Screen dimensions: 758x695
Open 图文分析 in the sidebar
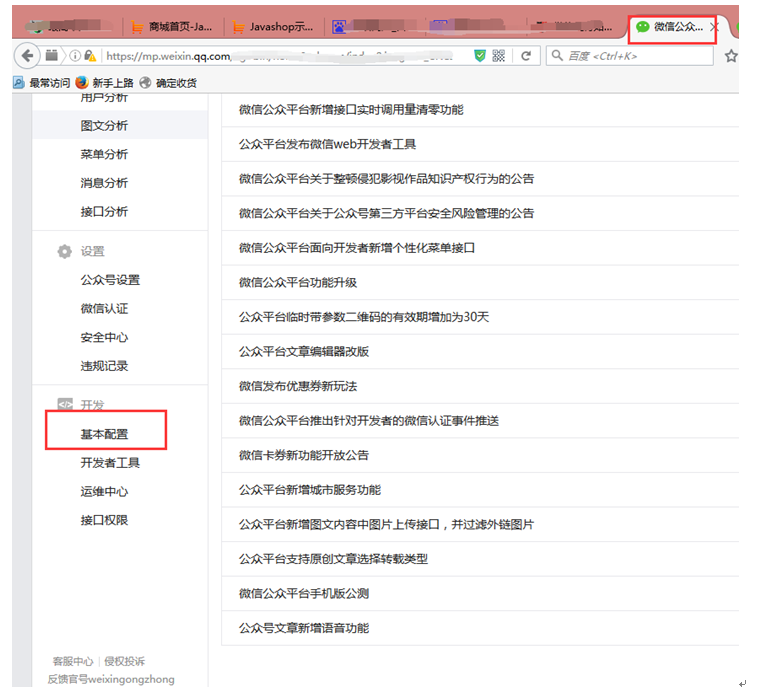point(104,126)
